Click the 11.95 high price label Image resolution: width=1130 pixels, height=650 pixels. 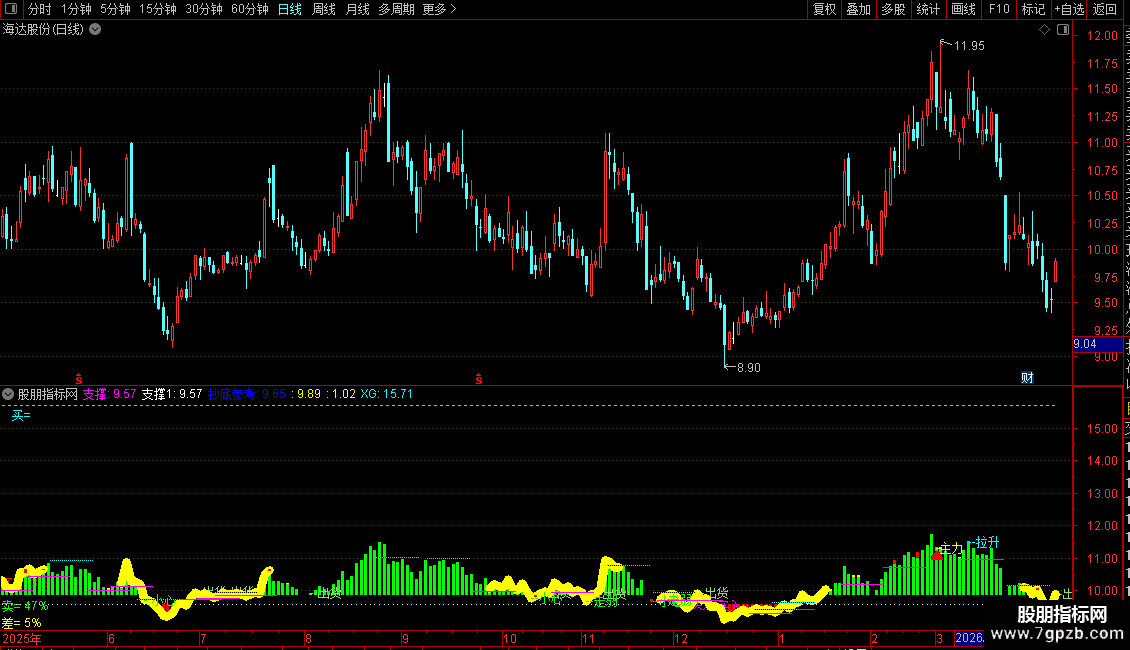pyautogui.click(x=969, y=46)
